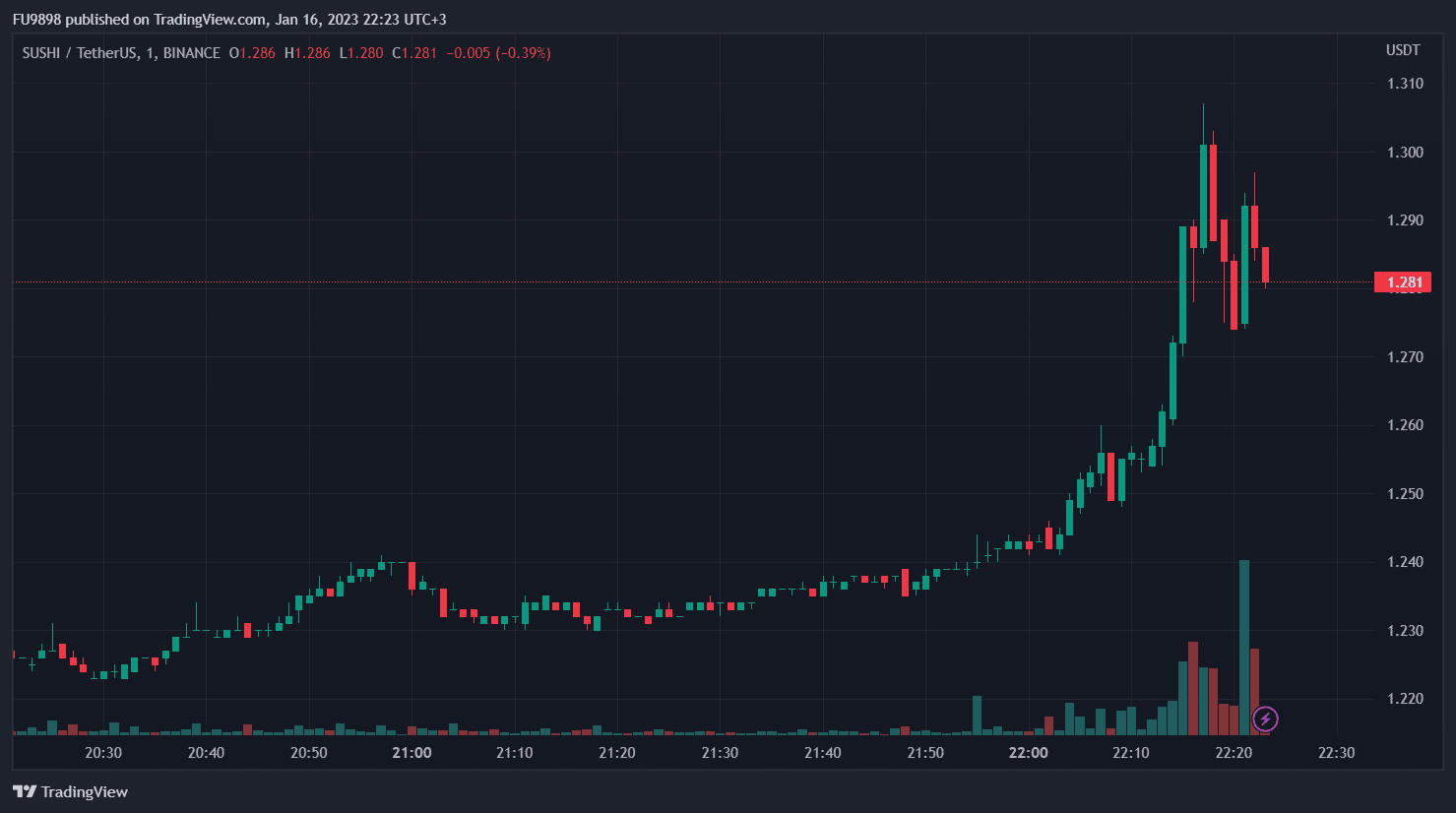Screen dimensions: 1456x813
Task: Select the 21:00 time axis label
Action: (411, 753)
